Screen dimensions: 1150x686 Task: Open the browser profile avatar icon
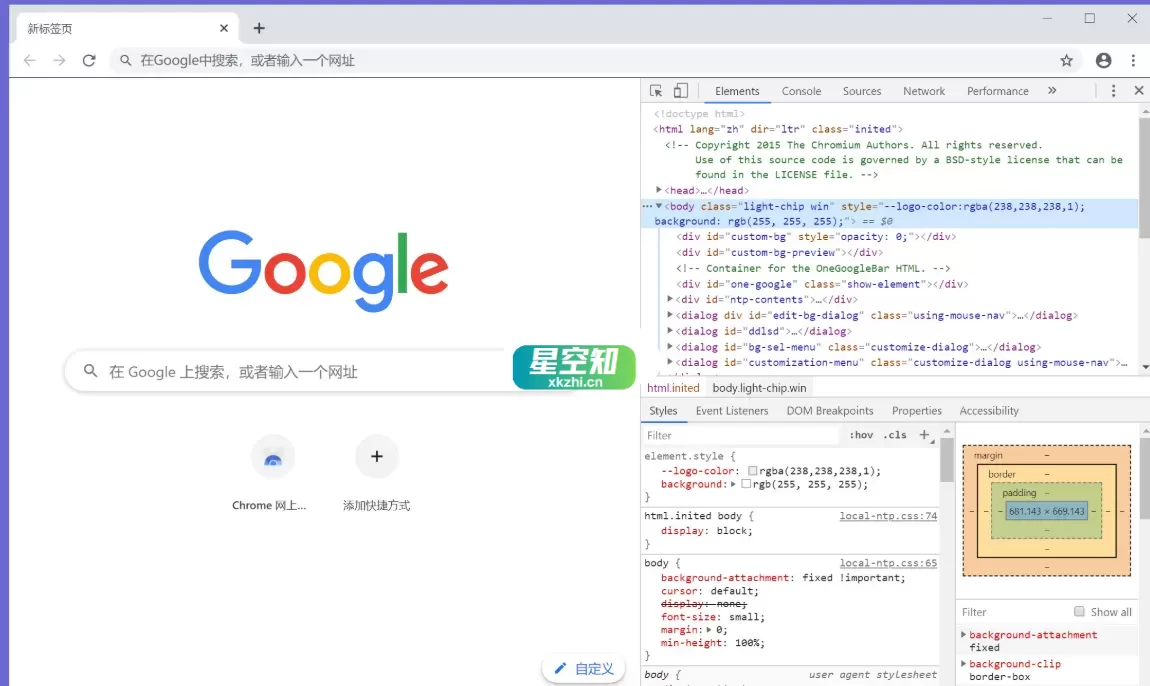[1103, 60]
